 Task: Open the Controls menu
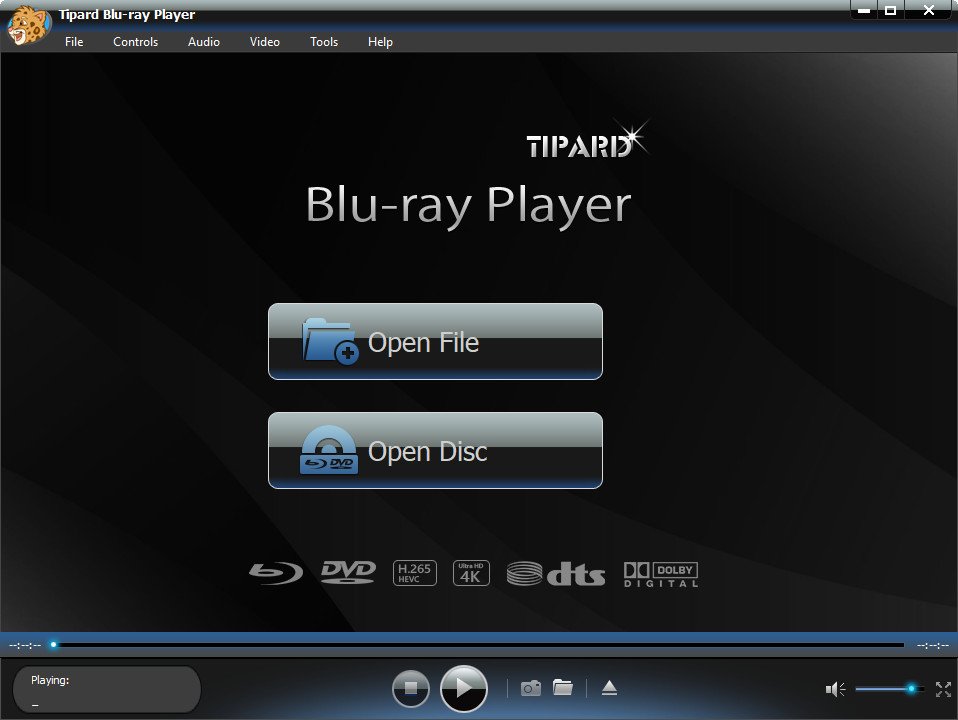click(x=135, y=42)
